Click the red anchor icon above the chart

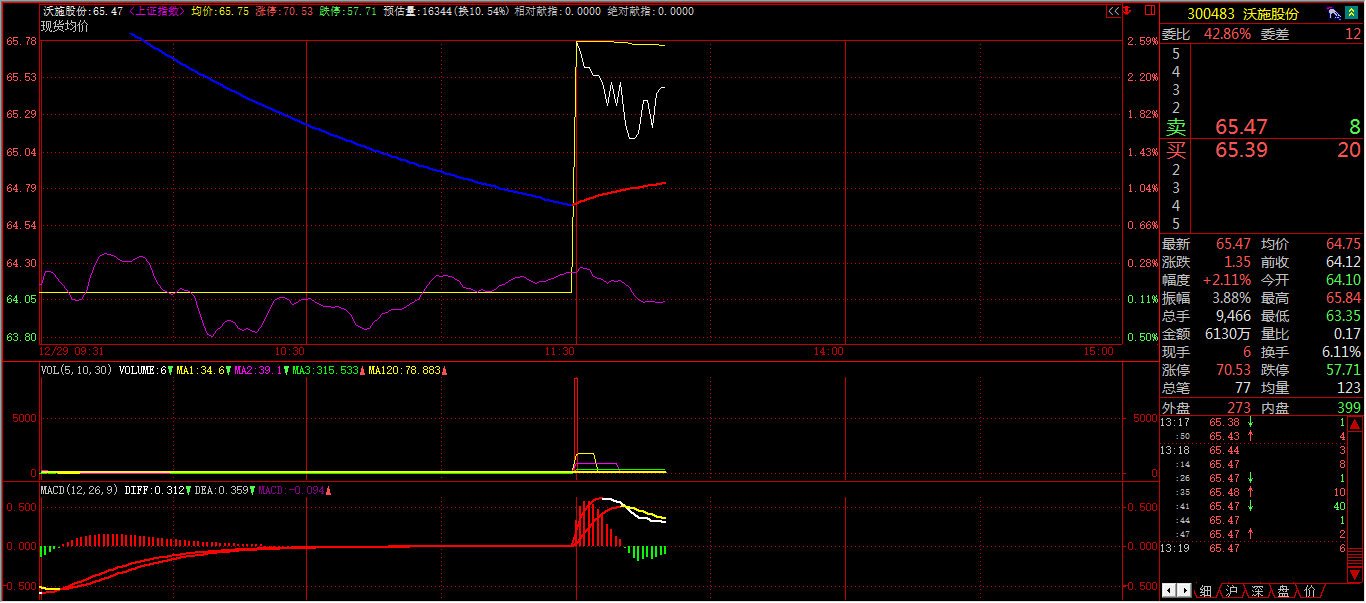(x=1128, y=12)
